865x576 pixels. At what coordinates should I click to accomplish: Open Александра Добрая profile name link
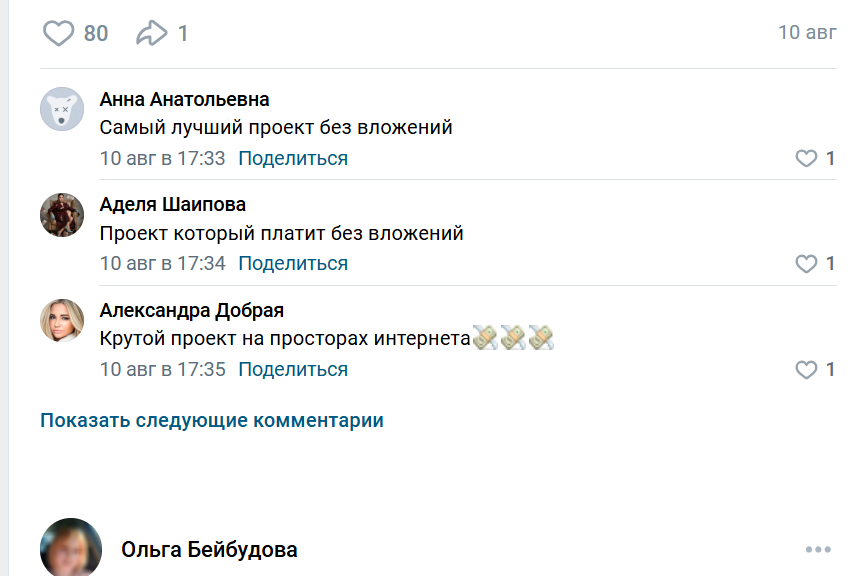(192, 311)
